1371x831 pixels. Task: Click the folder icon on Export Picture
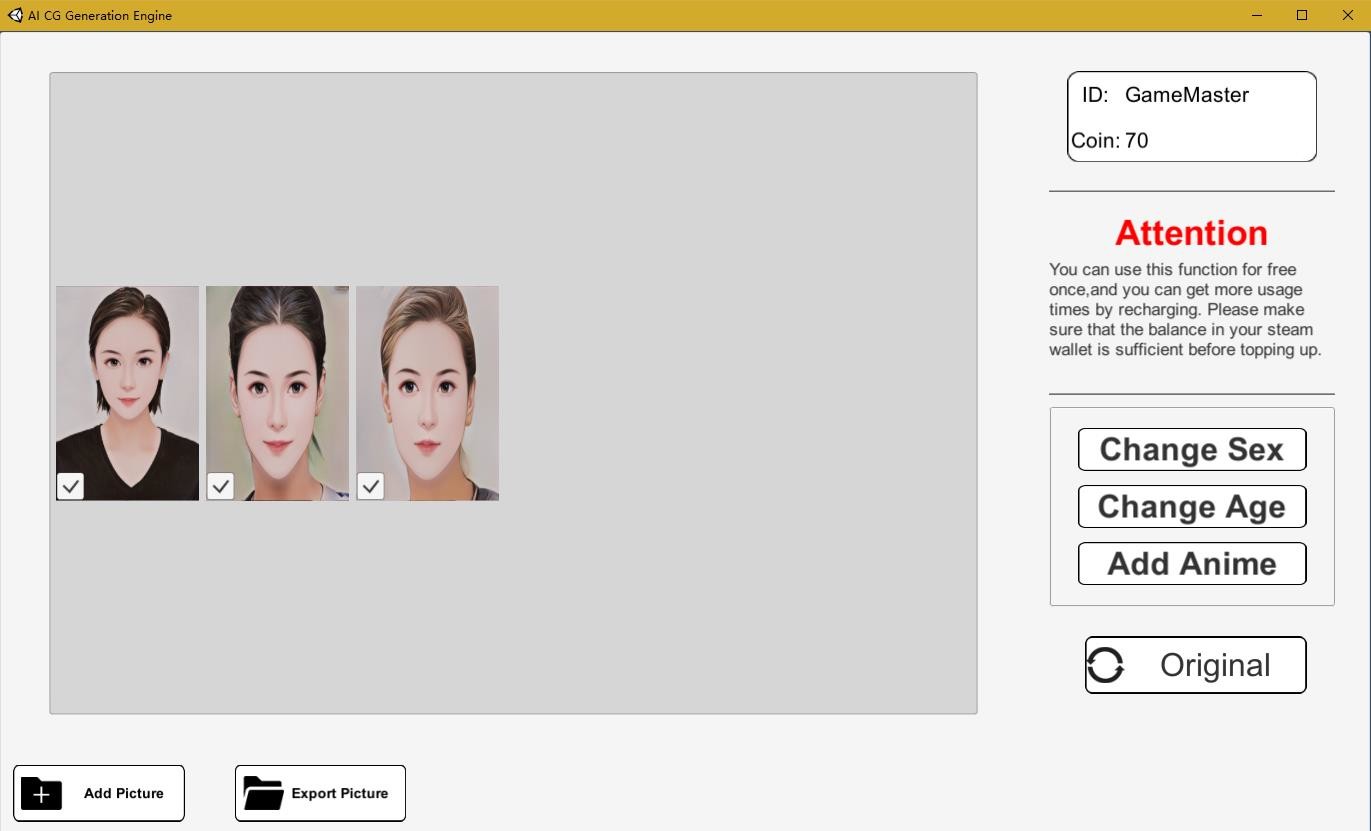pyautogui.click(x=262, y=793)
